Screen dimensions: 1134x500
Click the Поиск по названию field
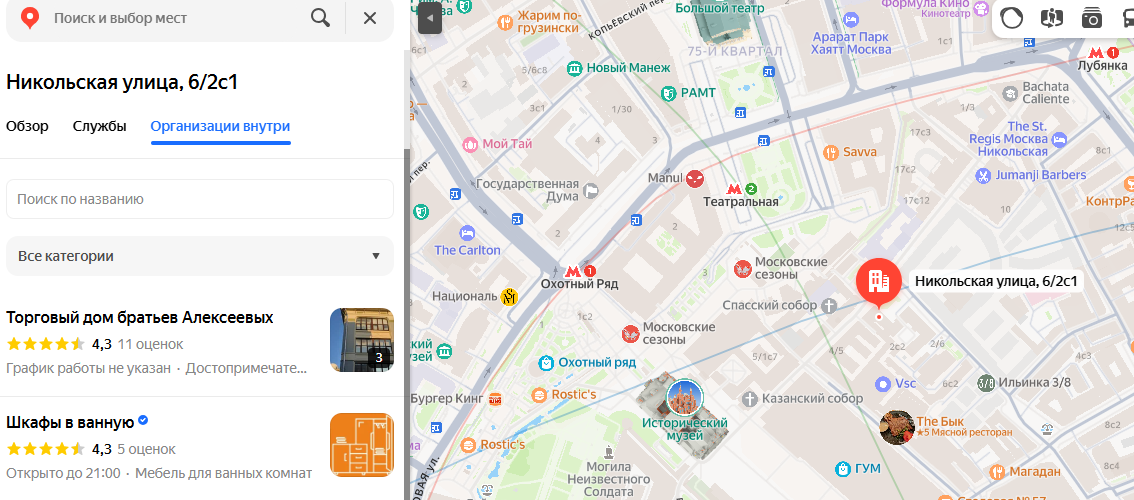(x=199, y=199)
